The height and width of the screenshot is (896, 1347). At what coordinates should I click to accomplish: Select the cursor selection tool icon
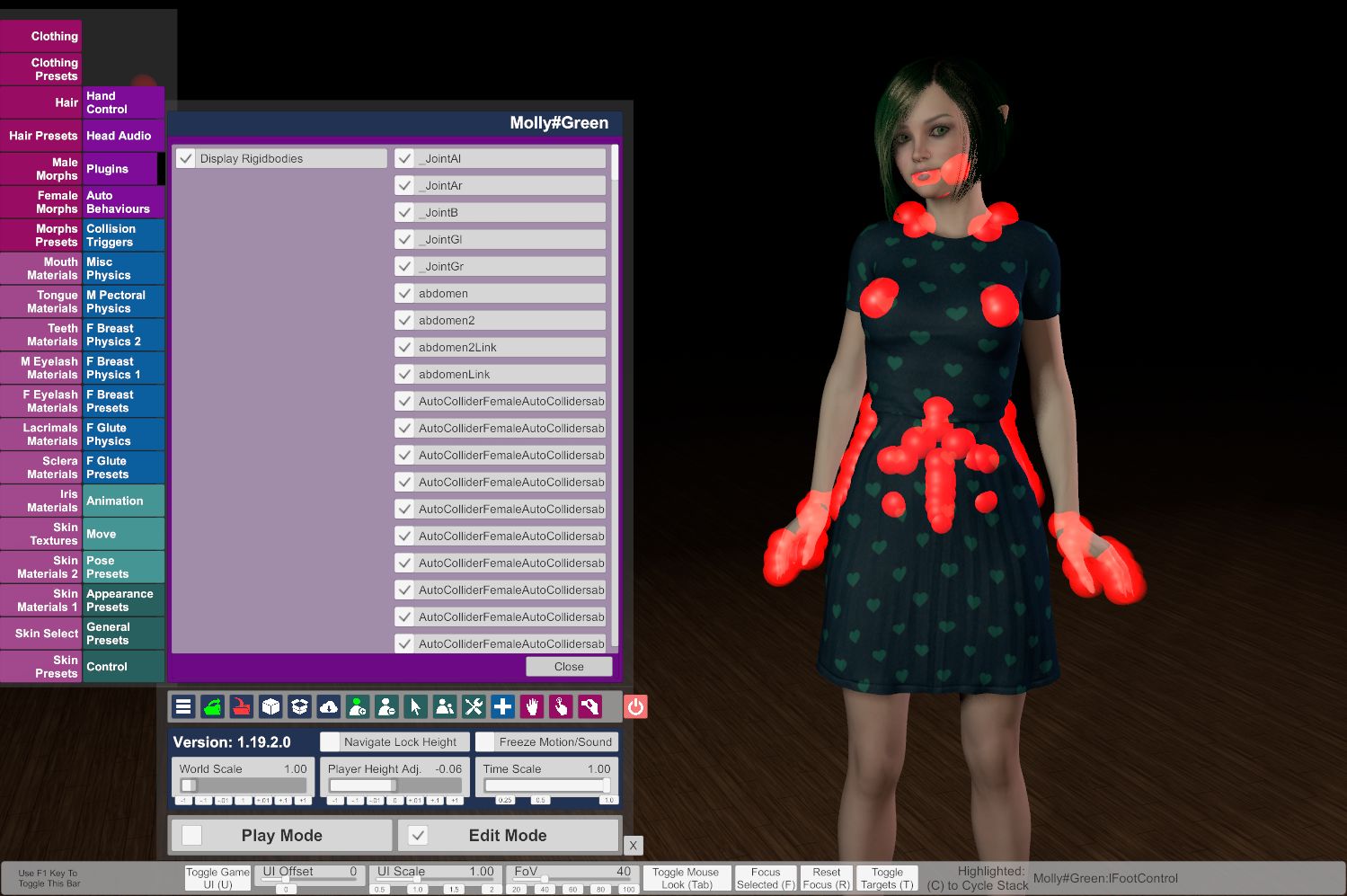tap(415, 706)
